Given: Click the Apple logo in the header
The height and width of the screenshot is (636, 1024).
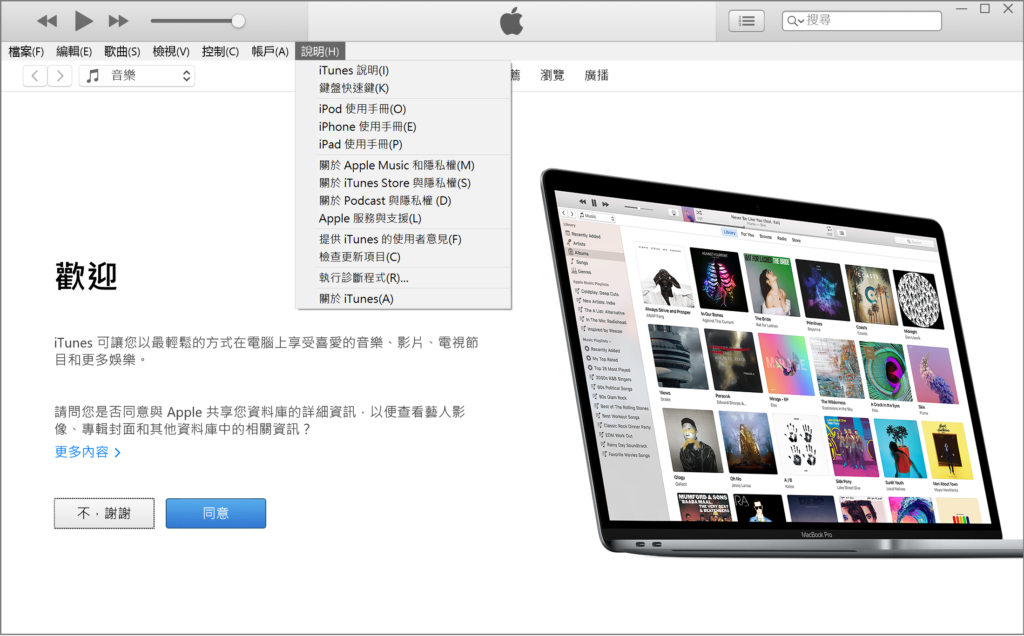Looking at the screenshot, I should click(512, 21).
